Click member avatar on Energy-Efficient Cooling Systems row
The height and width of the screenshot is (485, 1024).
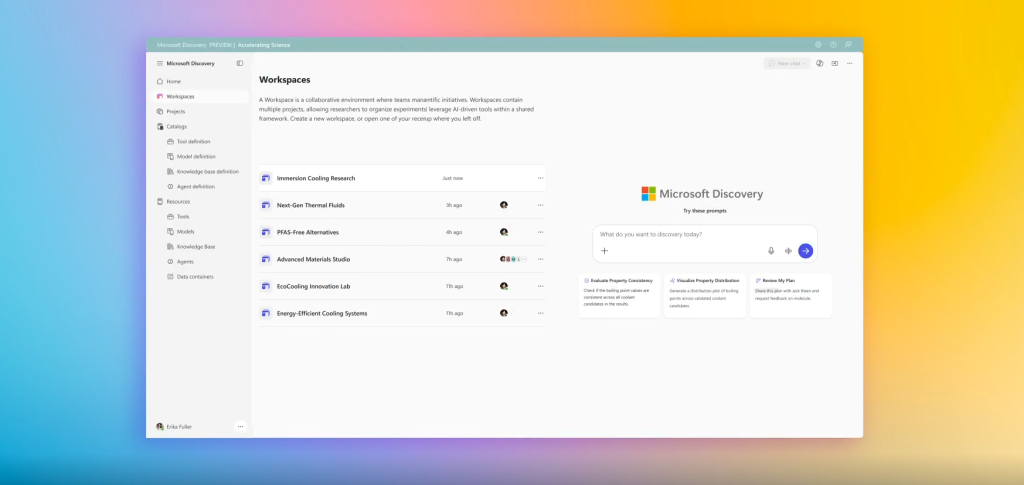point(504,313)
